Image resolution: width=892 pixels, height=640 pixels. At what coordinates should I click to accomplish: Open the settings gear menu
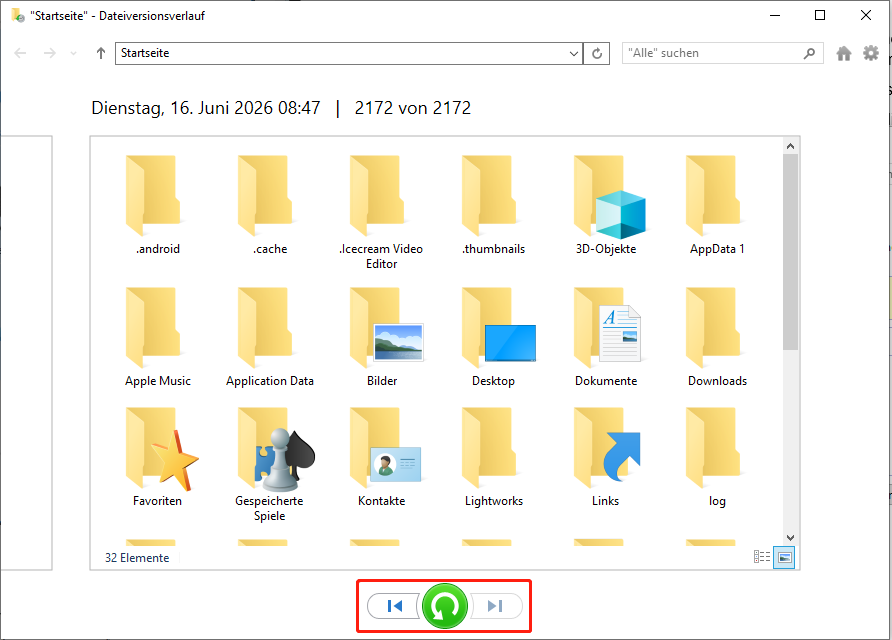(x=871, y=53)
